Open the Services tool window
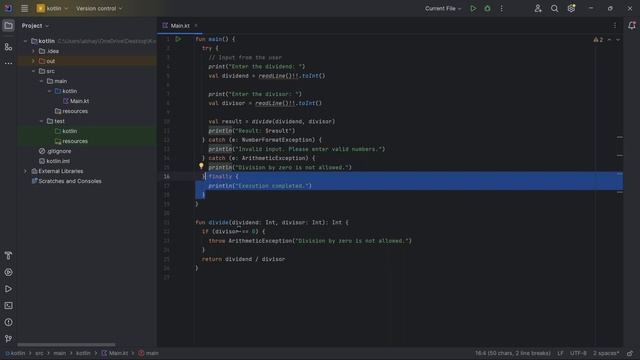The image size is (640, 360). 8,272
